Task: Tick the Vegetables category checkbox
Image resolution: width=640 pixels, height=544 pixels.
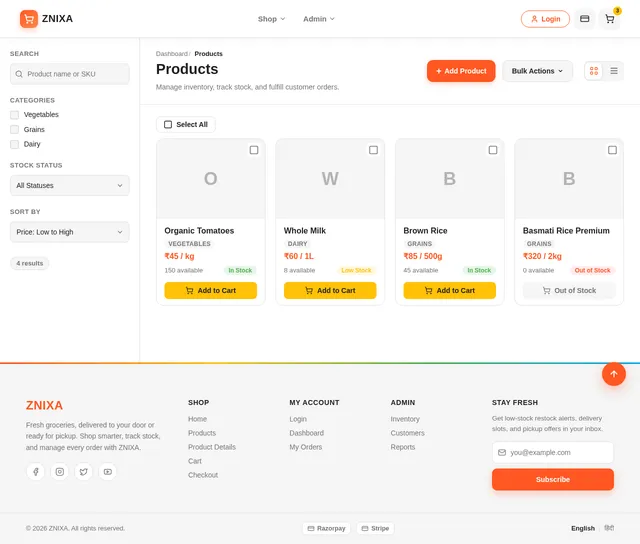Action: pyautogui.click(x=14, y=115)
